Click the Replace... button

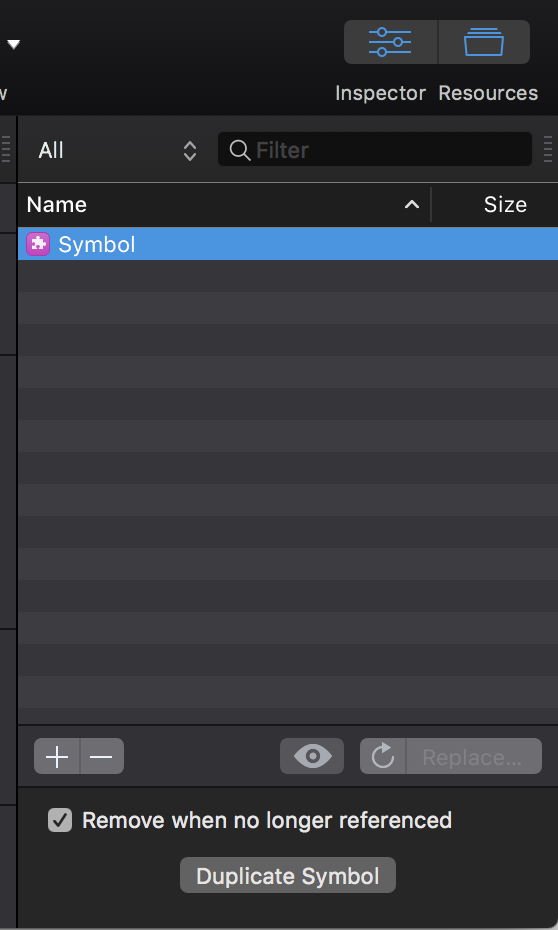pos(473,756)
